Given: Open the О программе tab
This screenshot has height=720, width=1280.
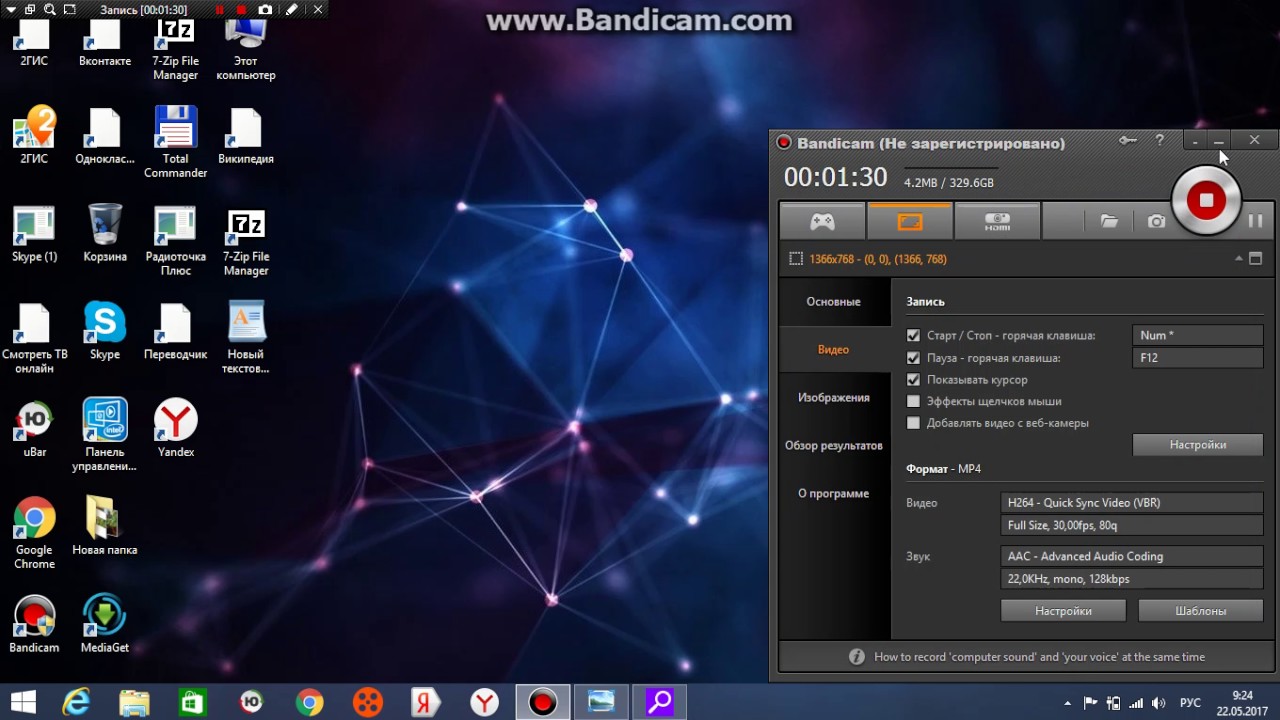Looking at the screenshot, I should (x=834, y=494).
